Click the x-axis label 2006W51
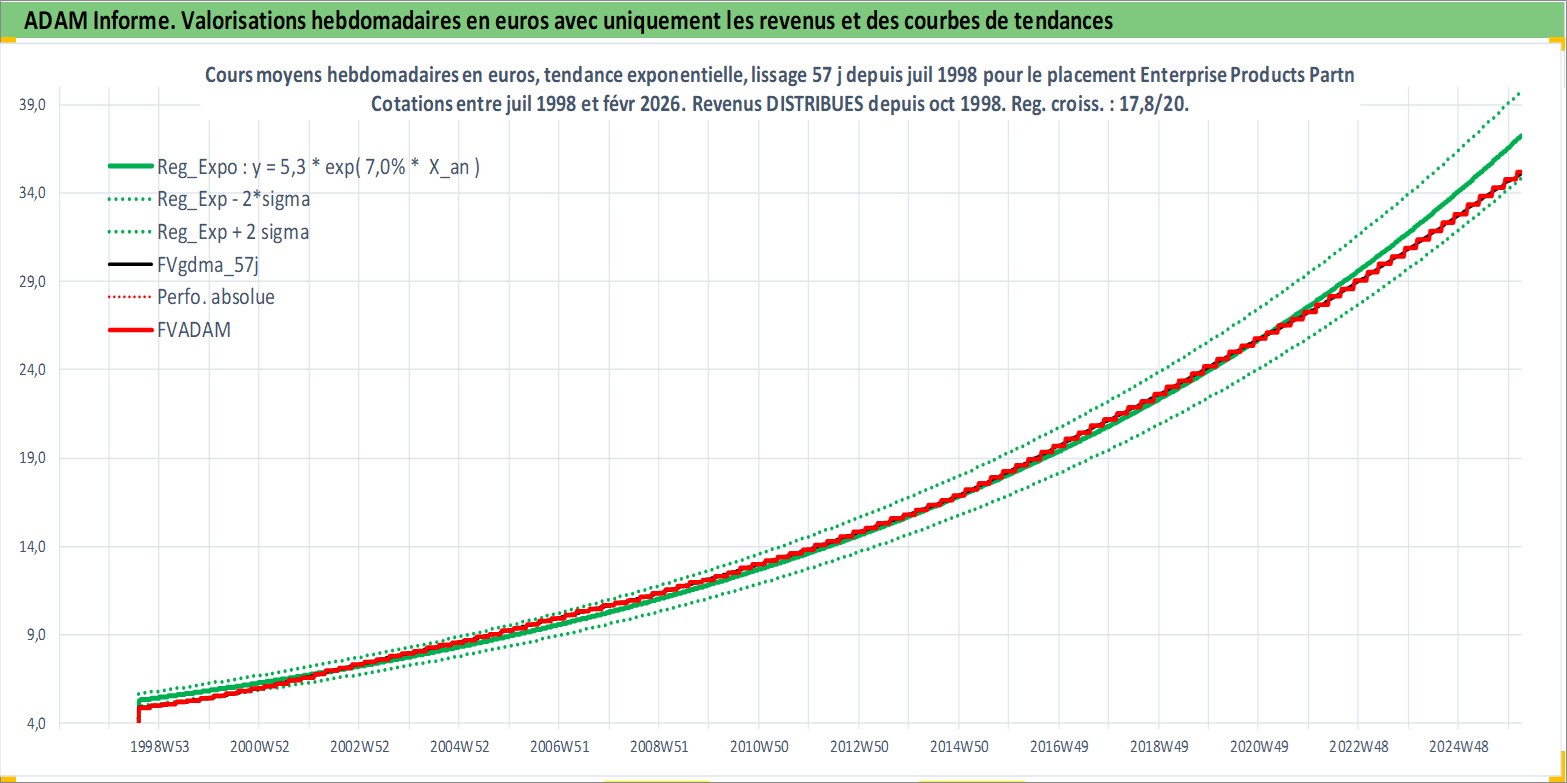 (x=559, y=747)
